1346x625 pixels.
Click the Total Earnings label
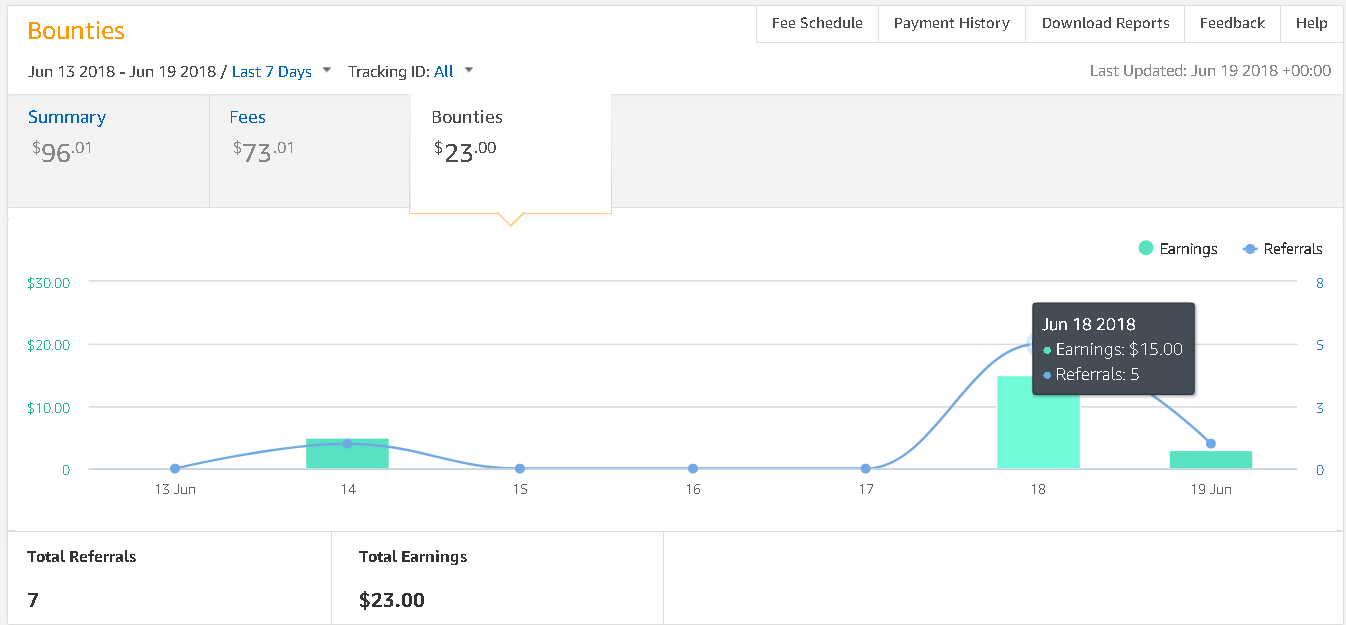(413, 556)
